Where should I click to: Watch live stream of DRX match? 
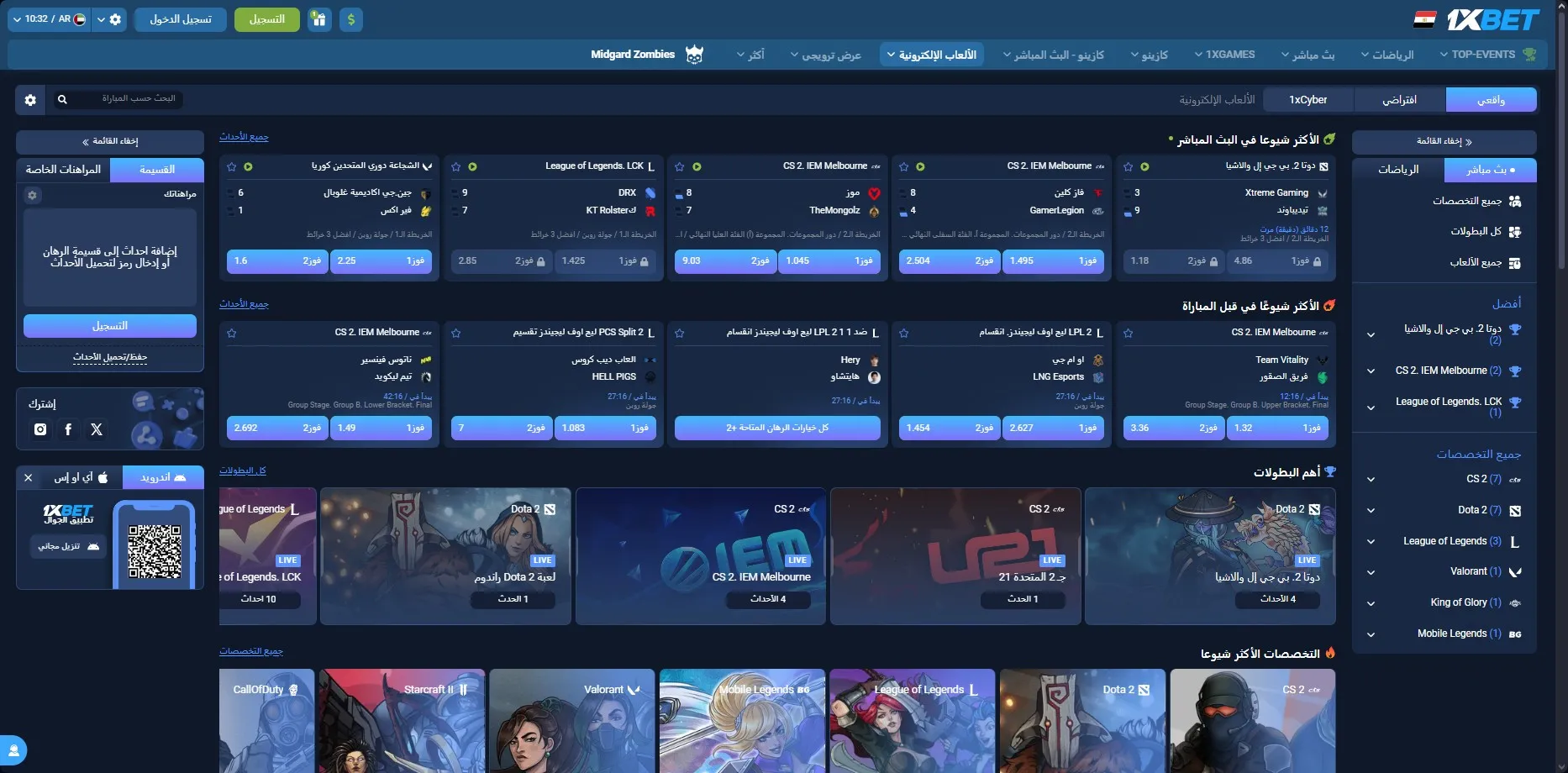(x=472, y=167)
